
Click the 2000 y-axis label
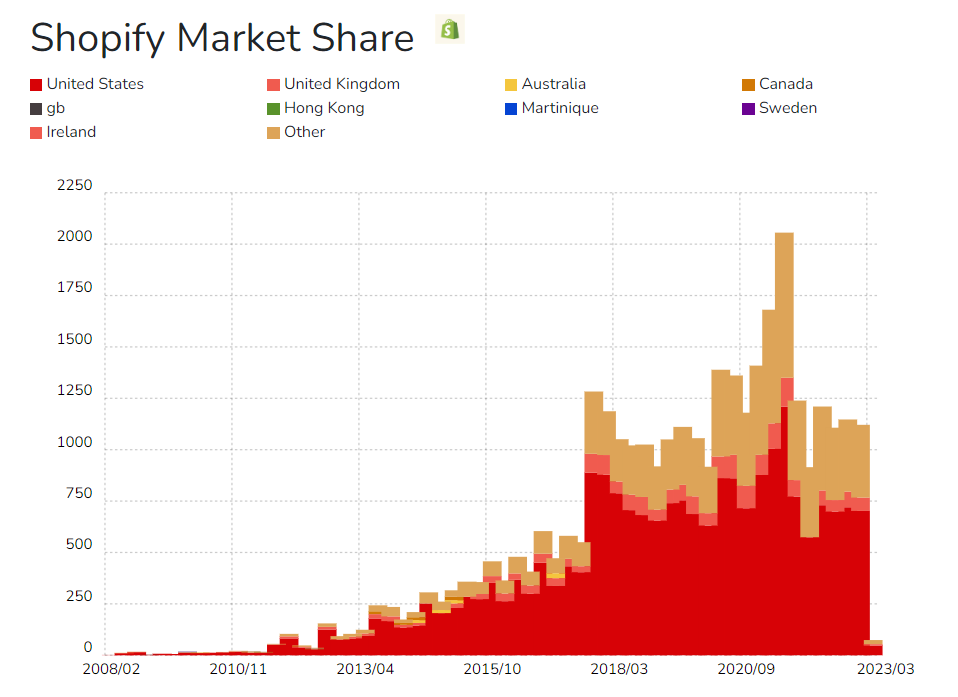coord(75,236)
